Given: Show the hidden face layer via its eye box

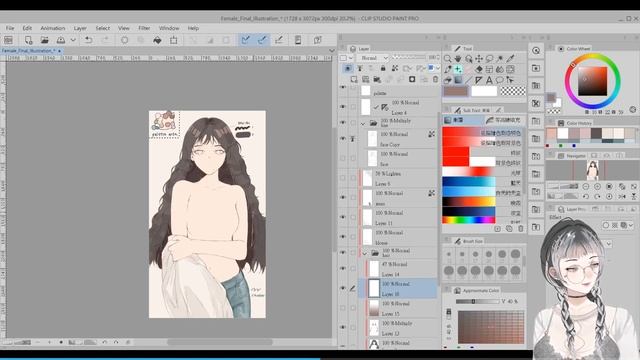Looking at the screenshot, I should click(343, 158).
